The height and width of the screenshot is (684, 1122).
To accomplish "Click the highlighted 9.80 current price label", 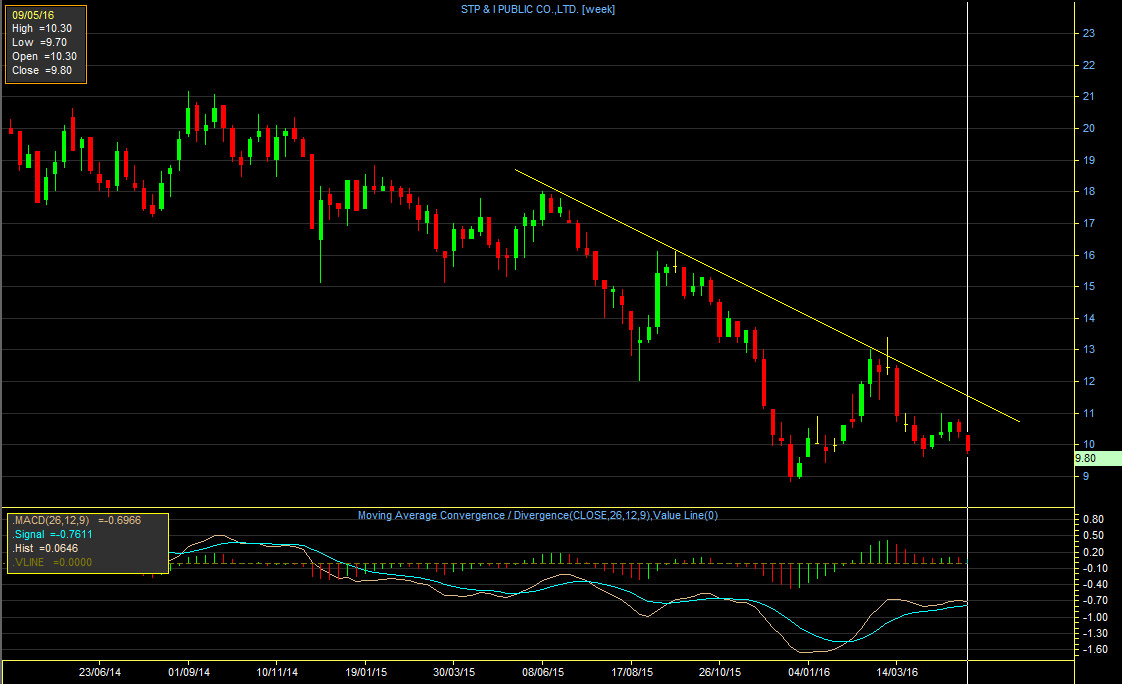I will (x=1098, y=459).
